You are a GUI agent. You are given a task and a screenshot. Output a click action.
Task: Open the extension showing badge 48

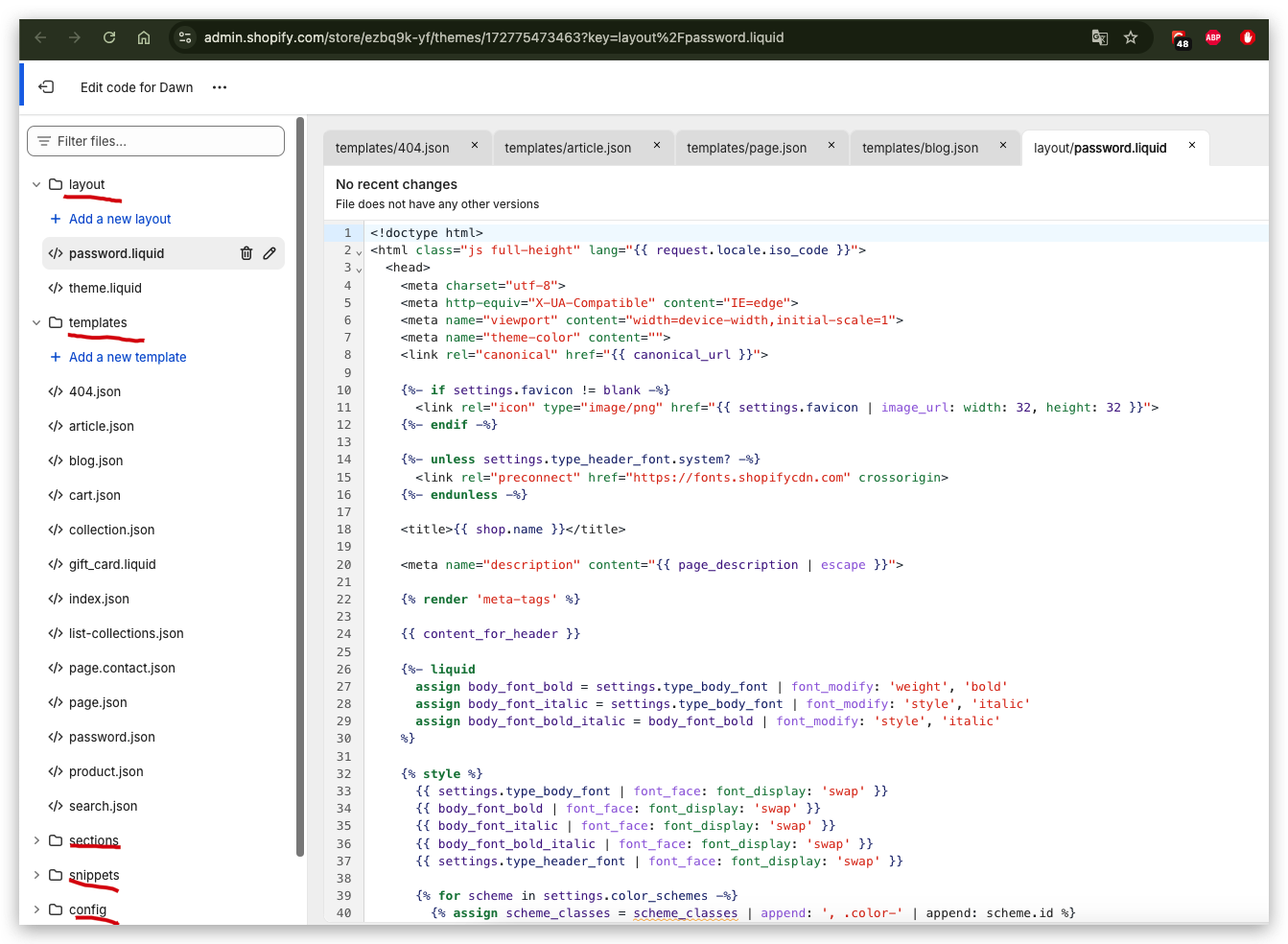(x=1180, y=38)
